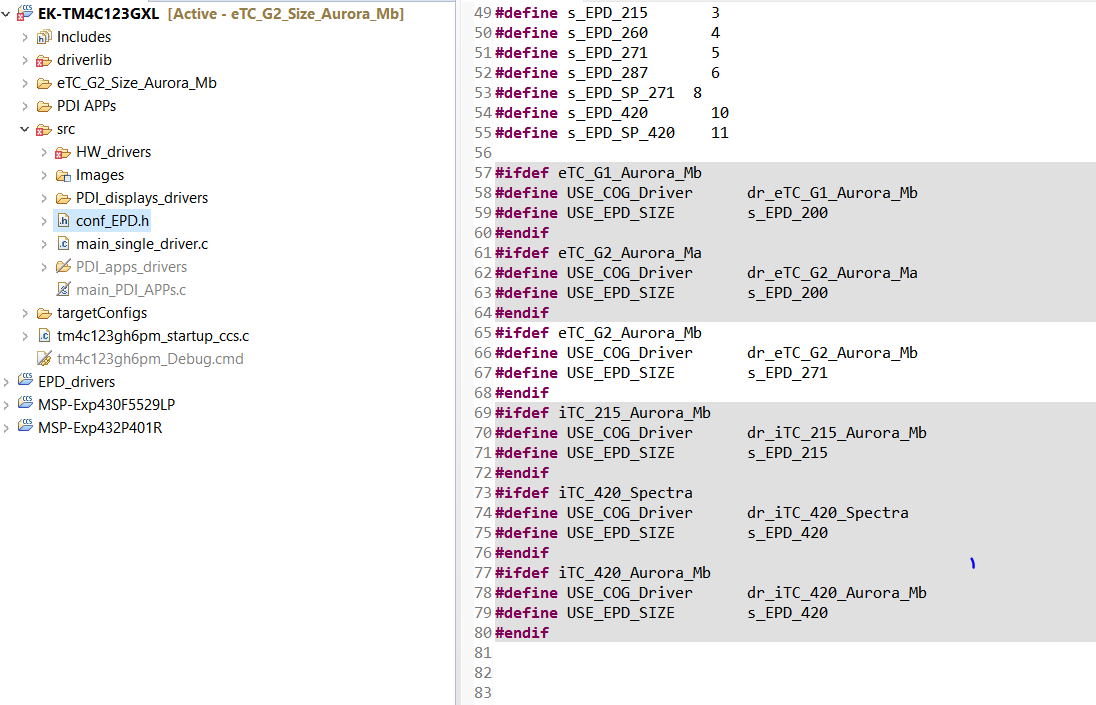Open main_PDI_APPs.c in the tree

click(x=130, y=290)
